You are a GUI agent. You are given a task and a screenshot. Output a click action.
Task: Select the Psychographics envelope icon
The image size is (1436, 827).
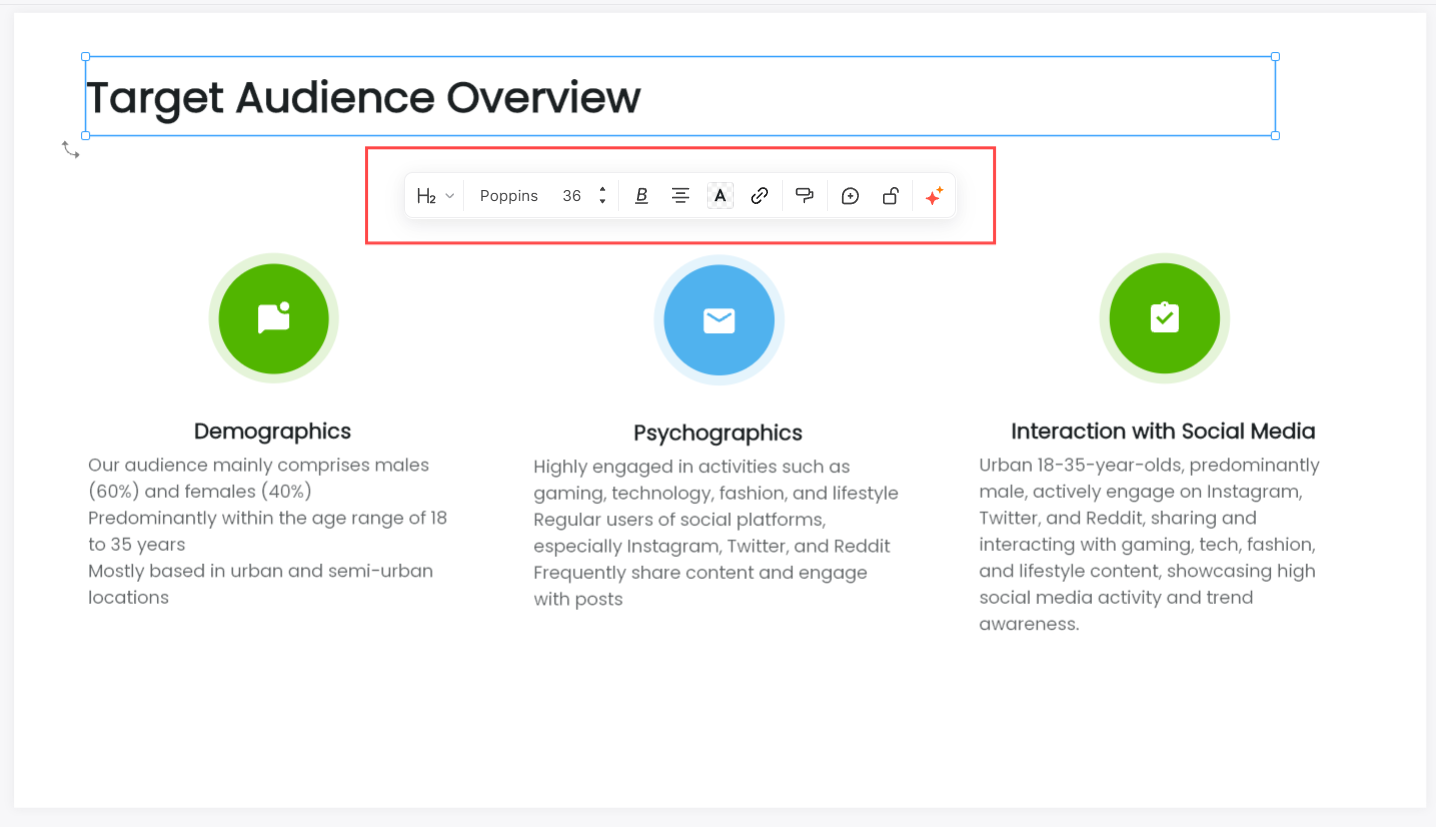tap(719, 320)
